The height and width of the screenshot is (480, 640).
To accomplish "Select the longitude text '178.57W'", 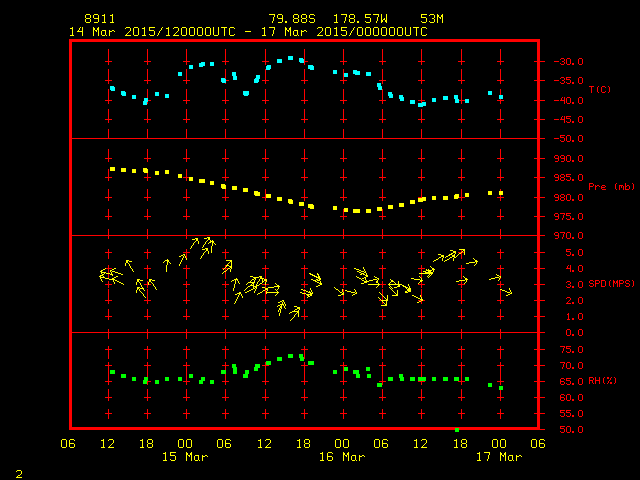I will [360, 19].
